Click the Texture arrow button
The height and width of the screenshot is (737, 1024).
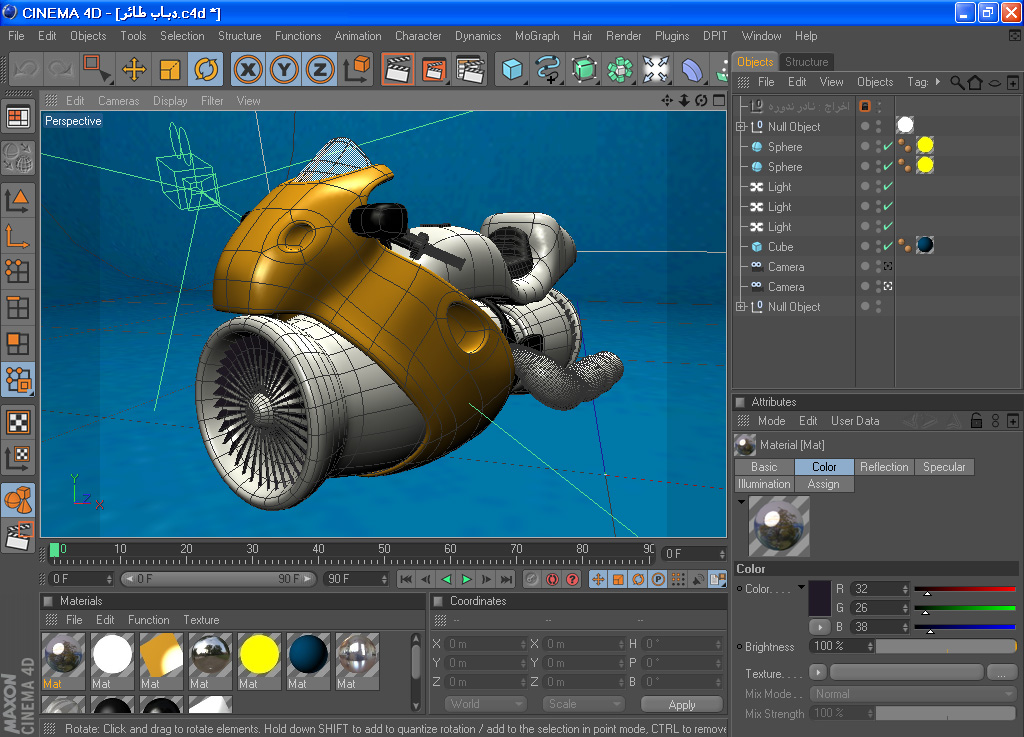[818, 672]
